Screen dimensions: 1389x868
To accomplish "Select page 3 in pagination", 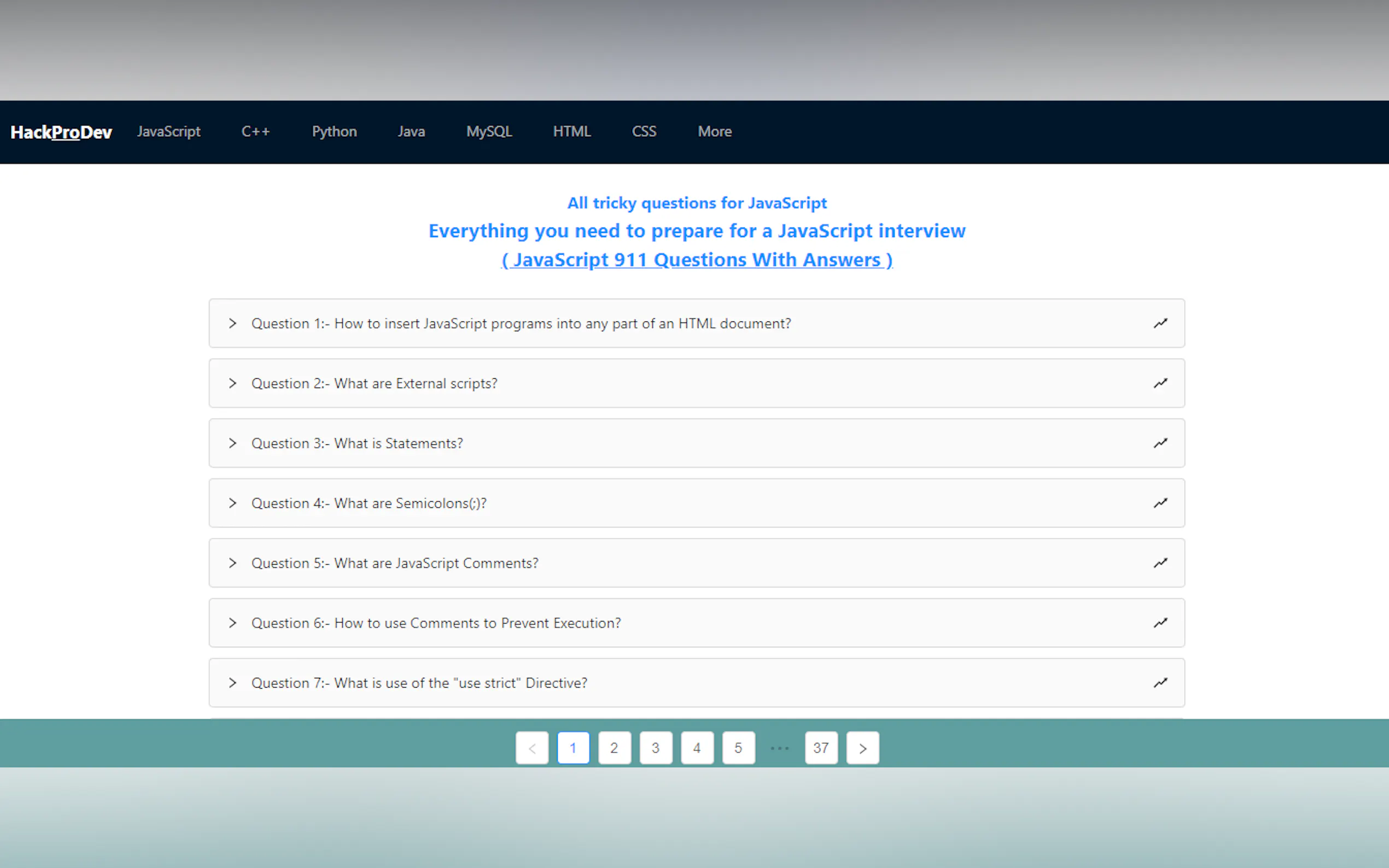I will 656,748.
